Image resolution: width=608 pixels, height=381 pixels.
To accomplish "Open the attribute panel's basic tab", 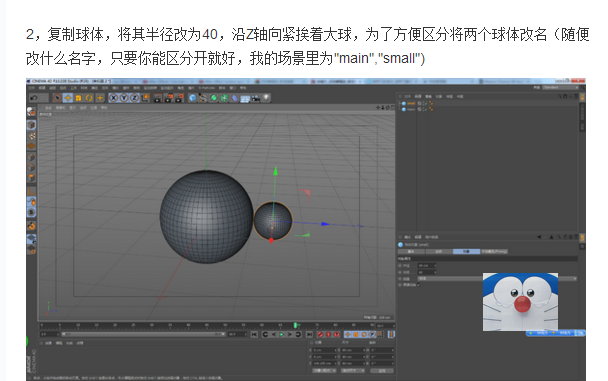I will coord(411,252).
